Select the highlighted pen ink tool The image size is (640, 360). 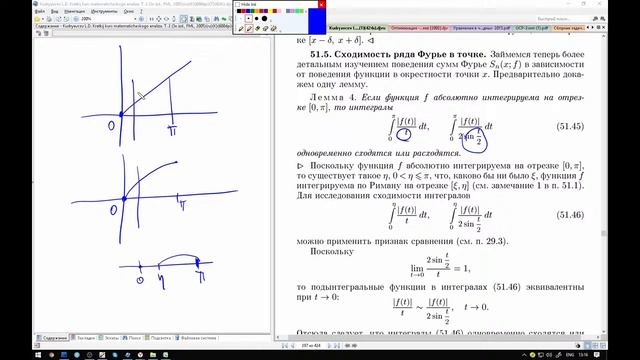coord(249,29)
